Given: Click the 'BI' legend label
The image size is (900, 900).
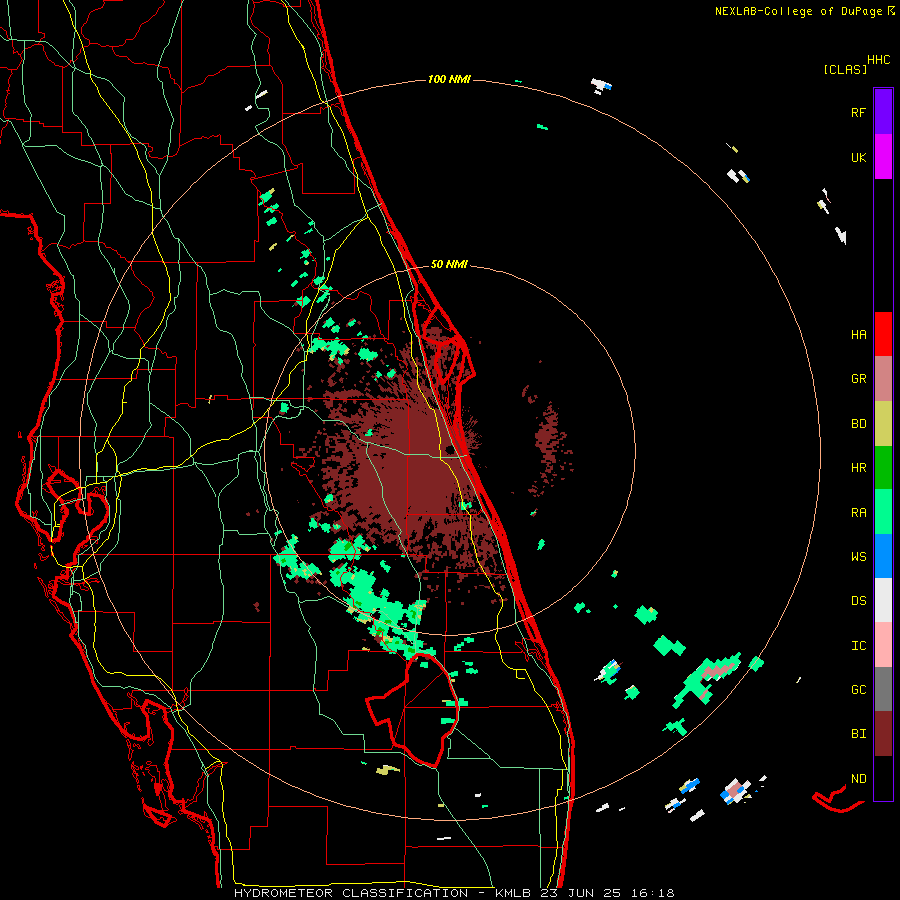Looking at the screenshot, I should click(858, 734).
